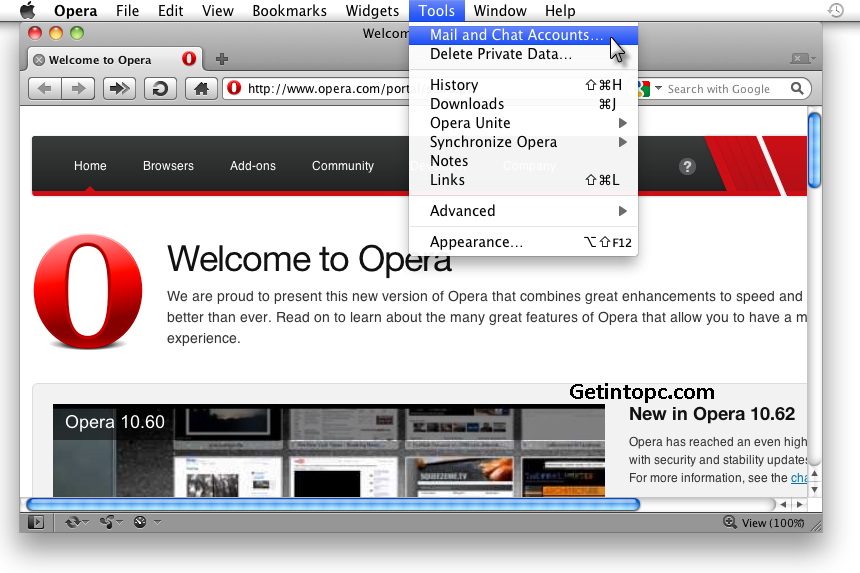
Task: Open the Opera application menu
Action: point(76,10)
